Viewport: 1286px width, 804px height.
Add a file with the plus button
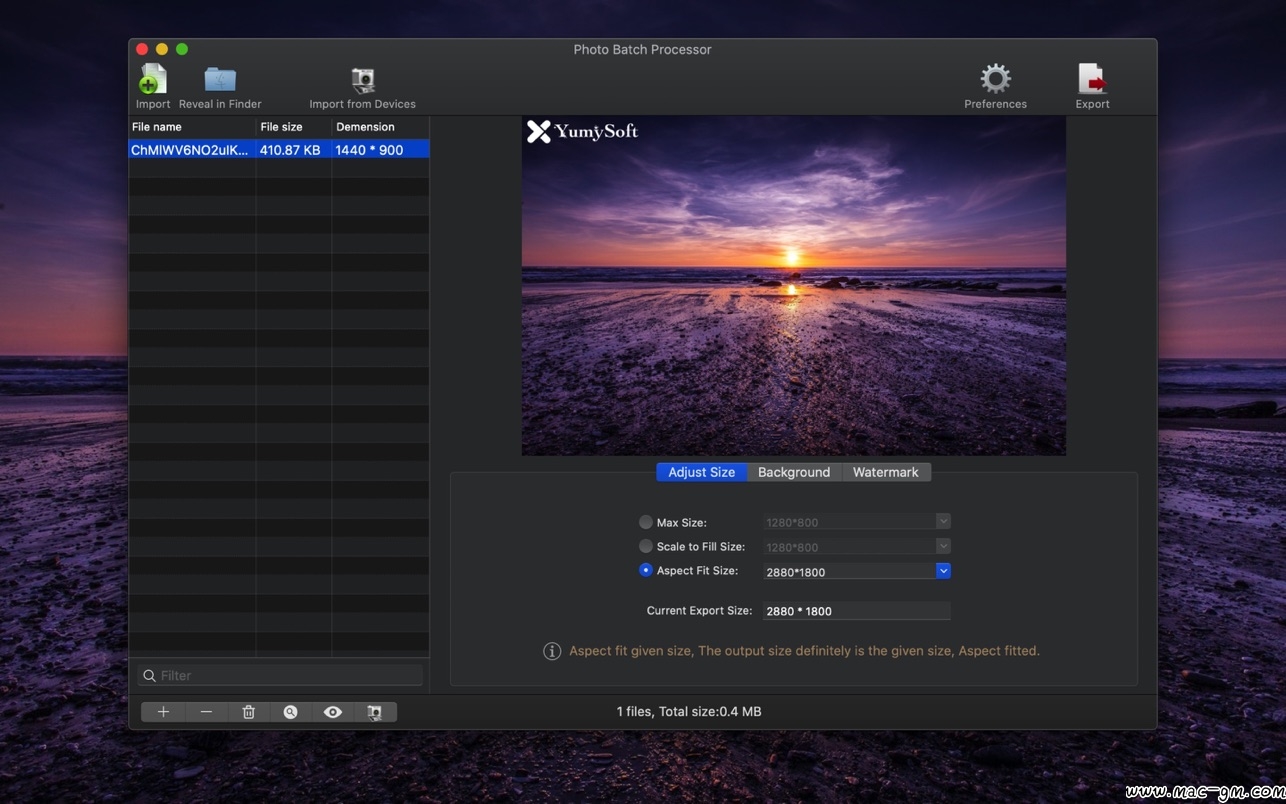pyautogui.click(x=163, y=712)
